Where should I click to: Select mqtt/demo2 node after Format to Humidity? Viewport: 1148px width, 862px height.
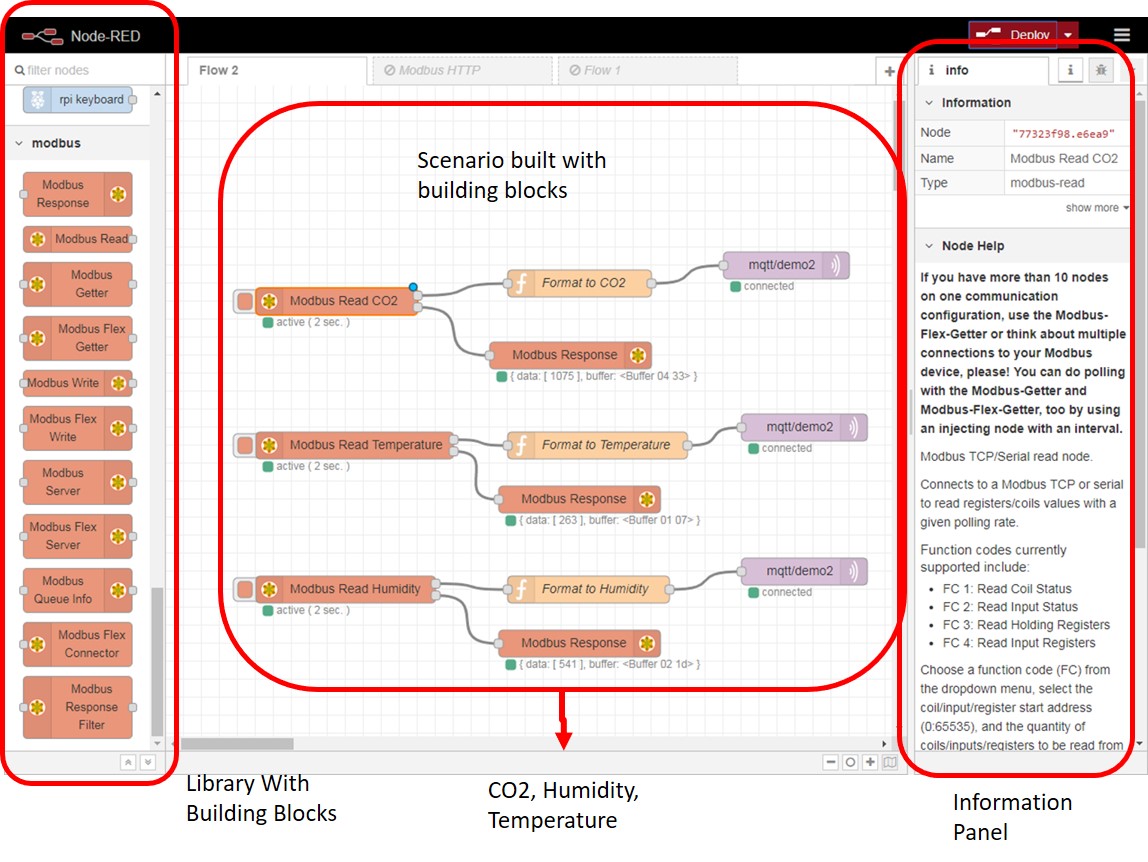pos(804,571)
